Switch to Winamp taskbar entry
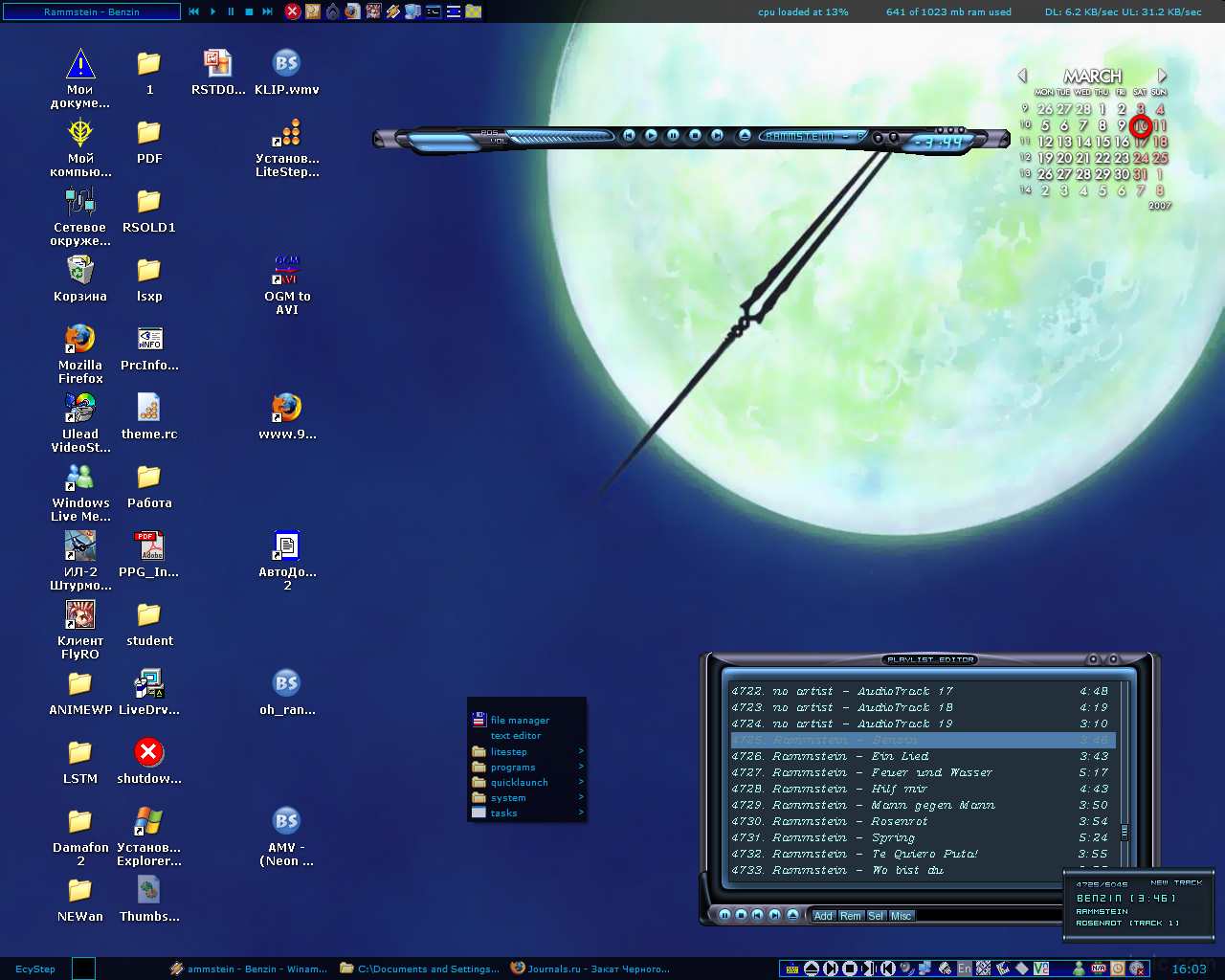Screen dimensions: 1225x980 click(x=249, y=969)
